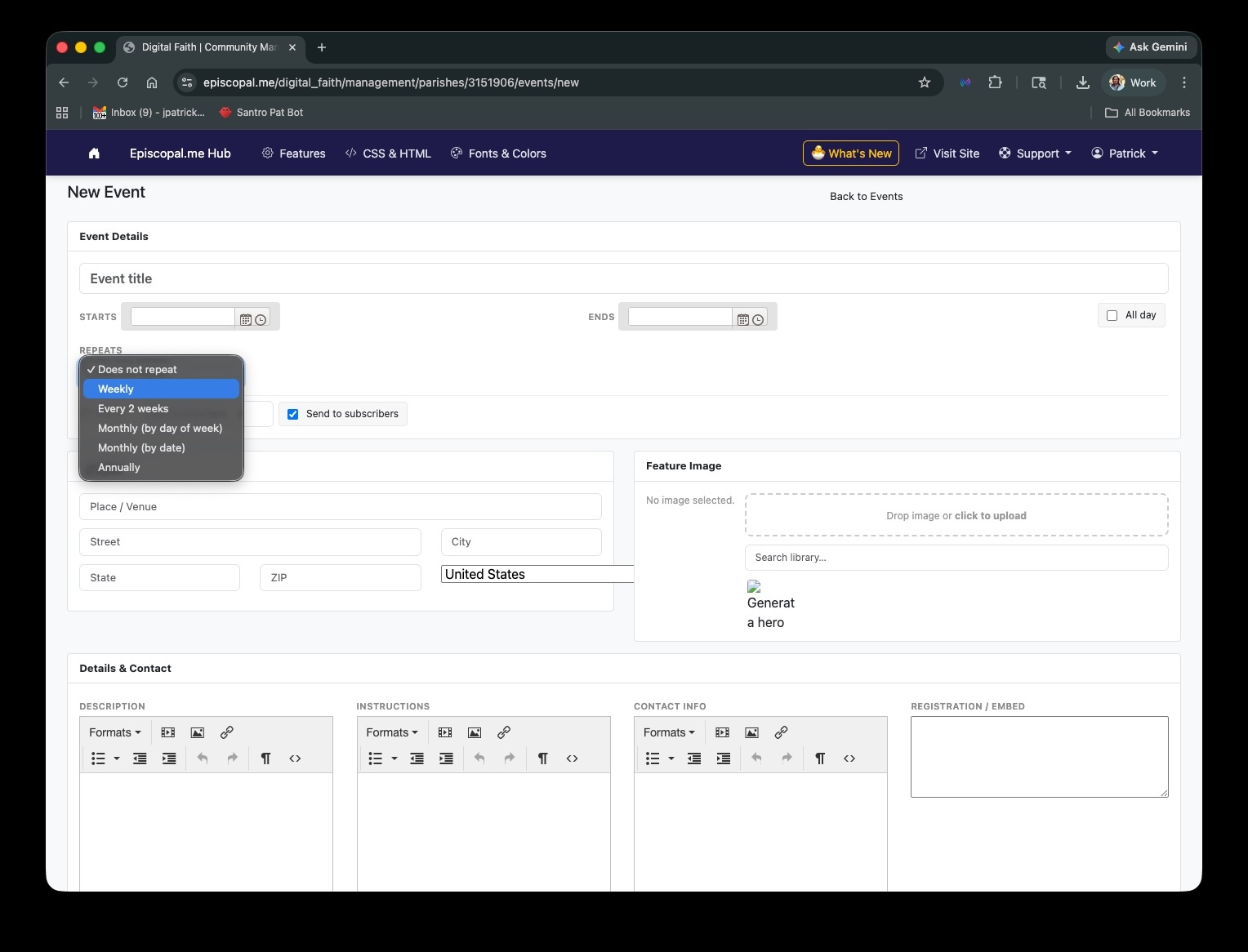1248x952 pixels.
Task: Choose Monthly (by date) option
Action: [x=161, y=448]
